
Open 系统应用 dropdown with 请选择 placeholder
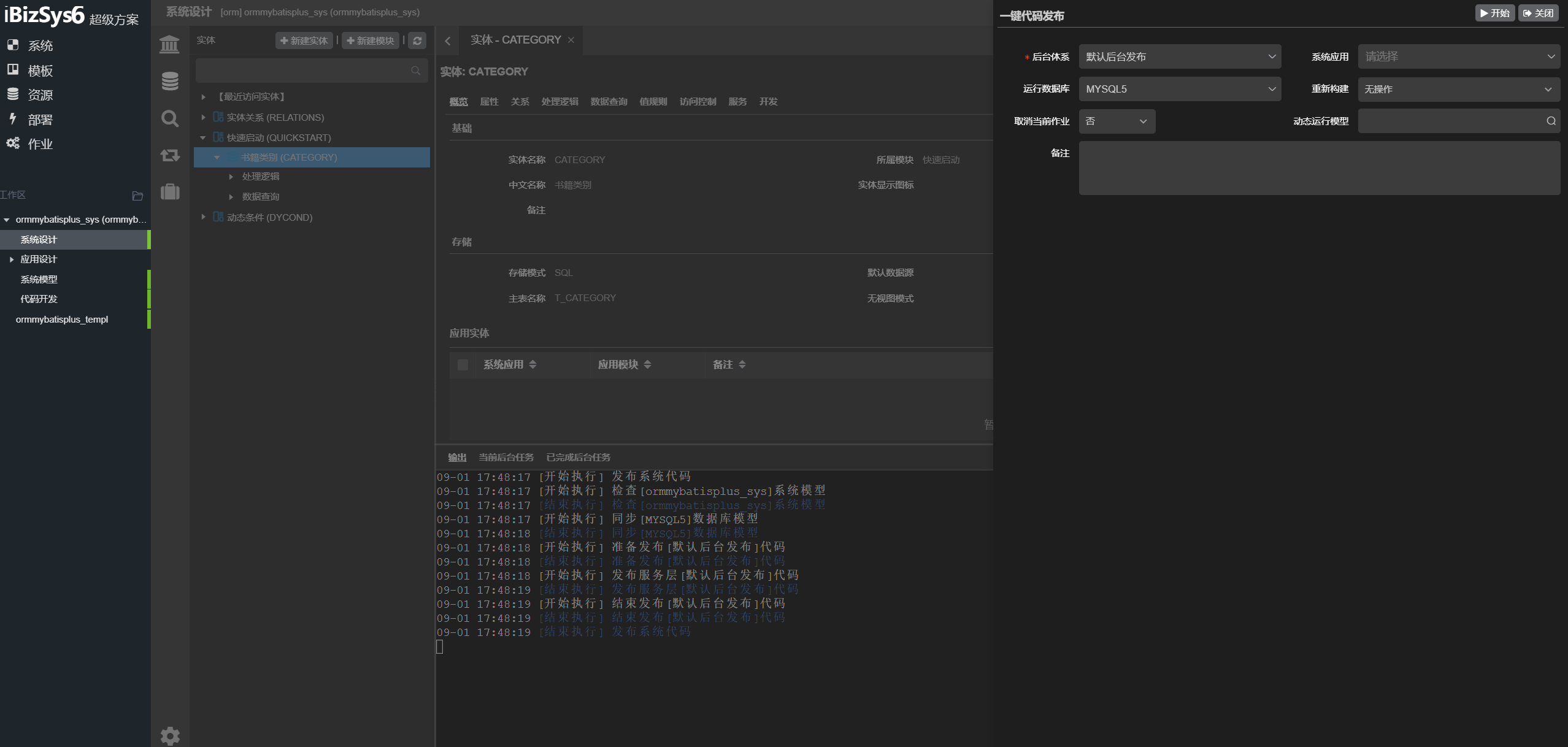click(1458, 56)
